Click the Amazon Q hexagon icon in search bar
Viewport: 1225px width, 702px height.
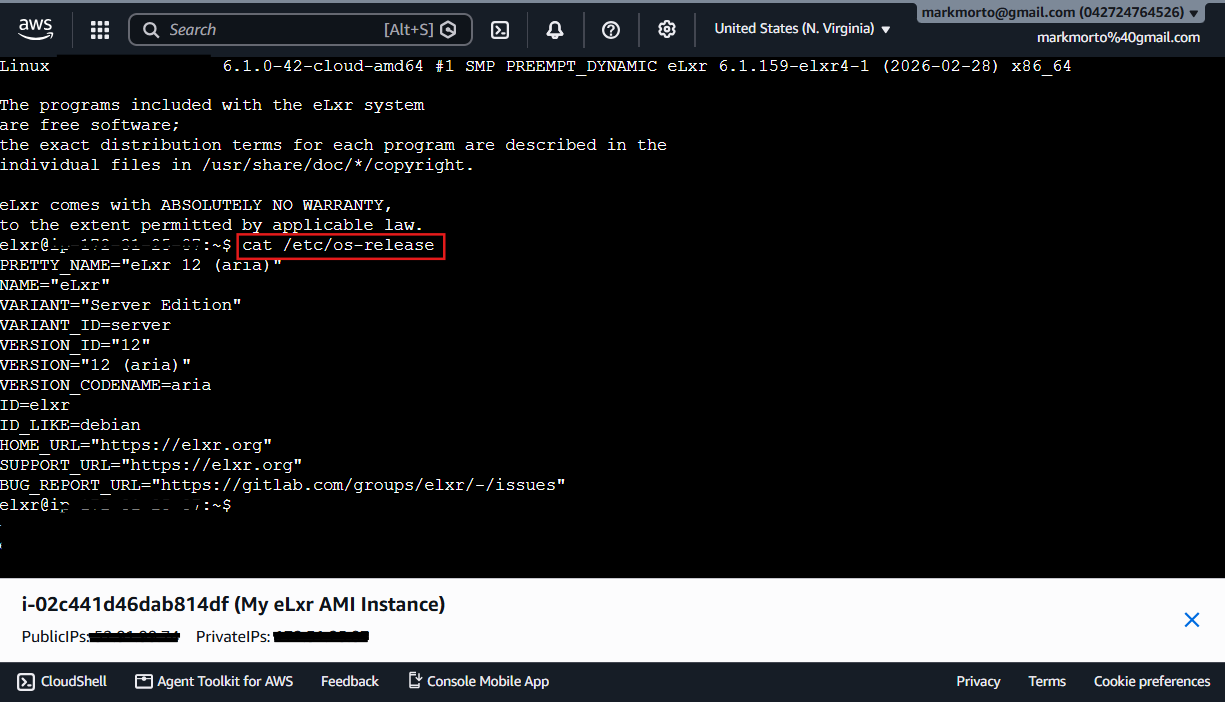449,30
